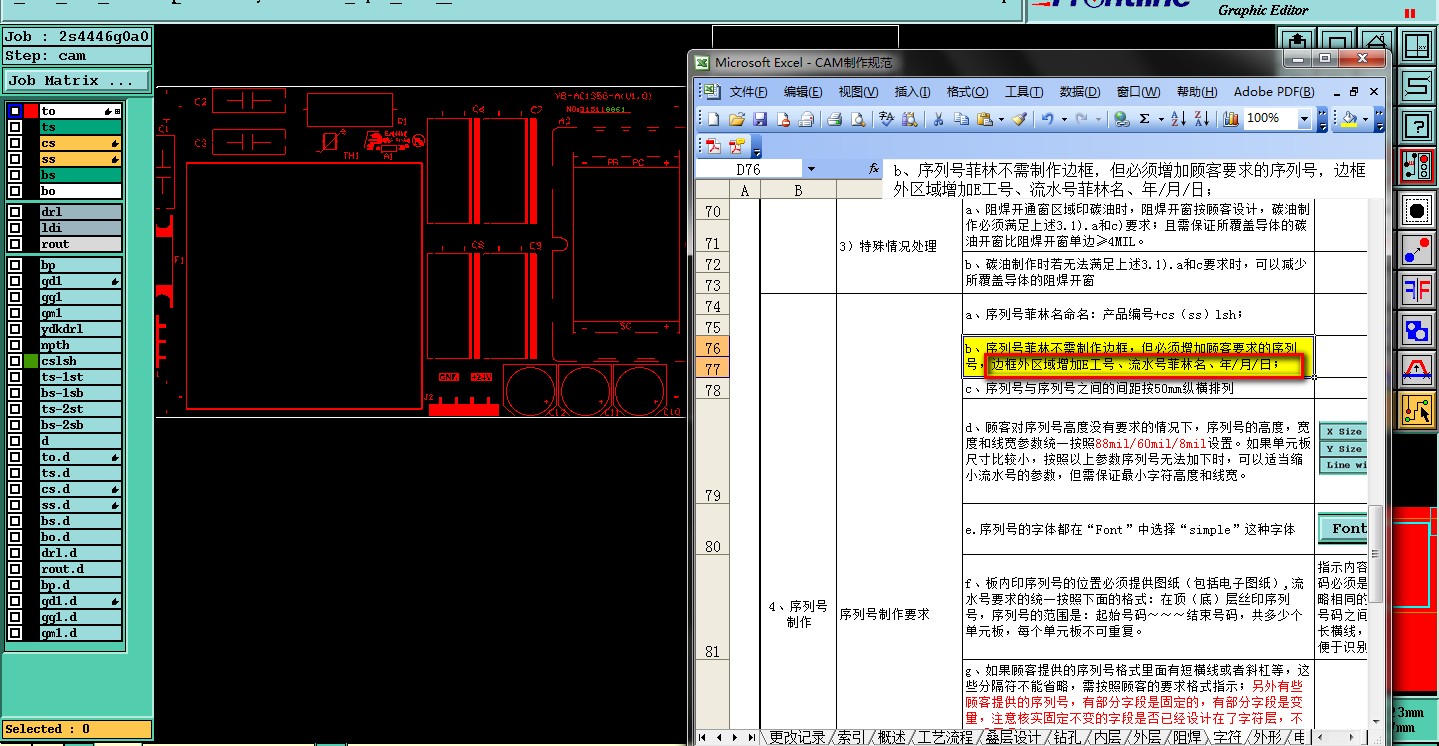Open Excel 文件(F) menu
Viewport: 1439px width, 746px height.
point(747,91)
